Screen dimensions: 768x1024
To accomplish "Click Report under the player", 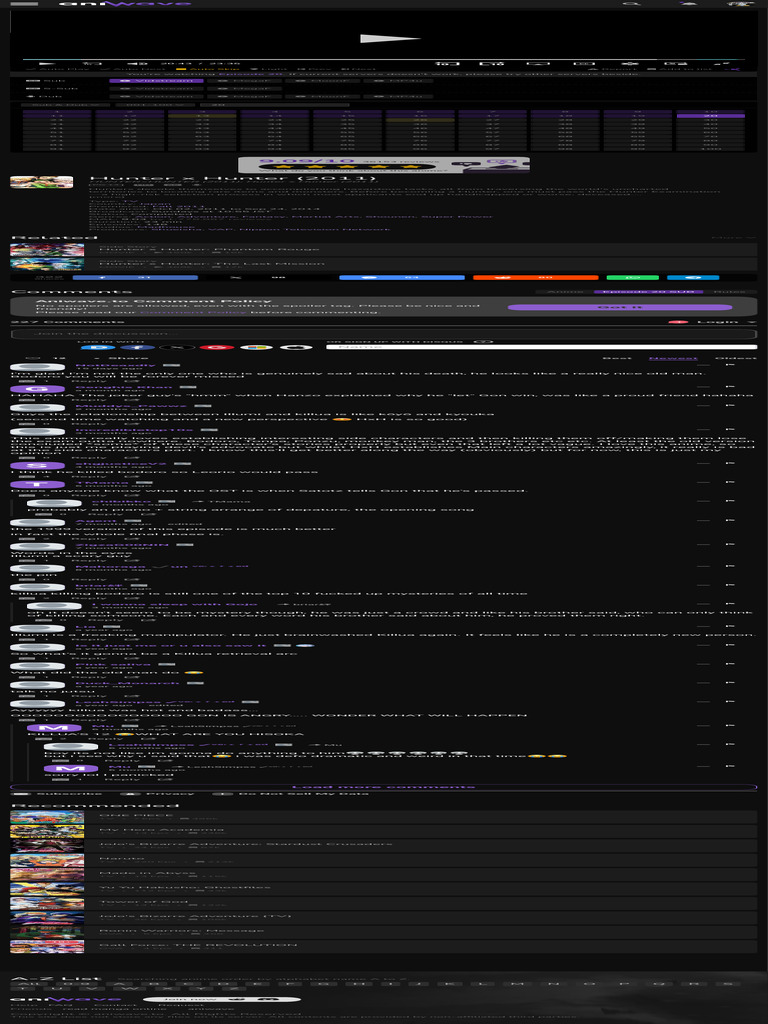I will (x=612, y=69).
